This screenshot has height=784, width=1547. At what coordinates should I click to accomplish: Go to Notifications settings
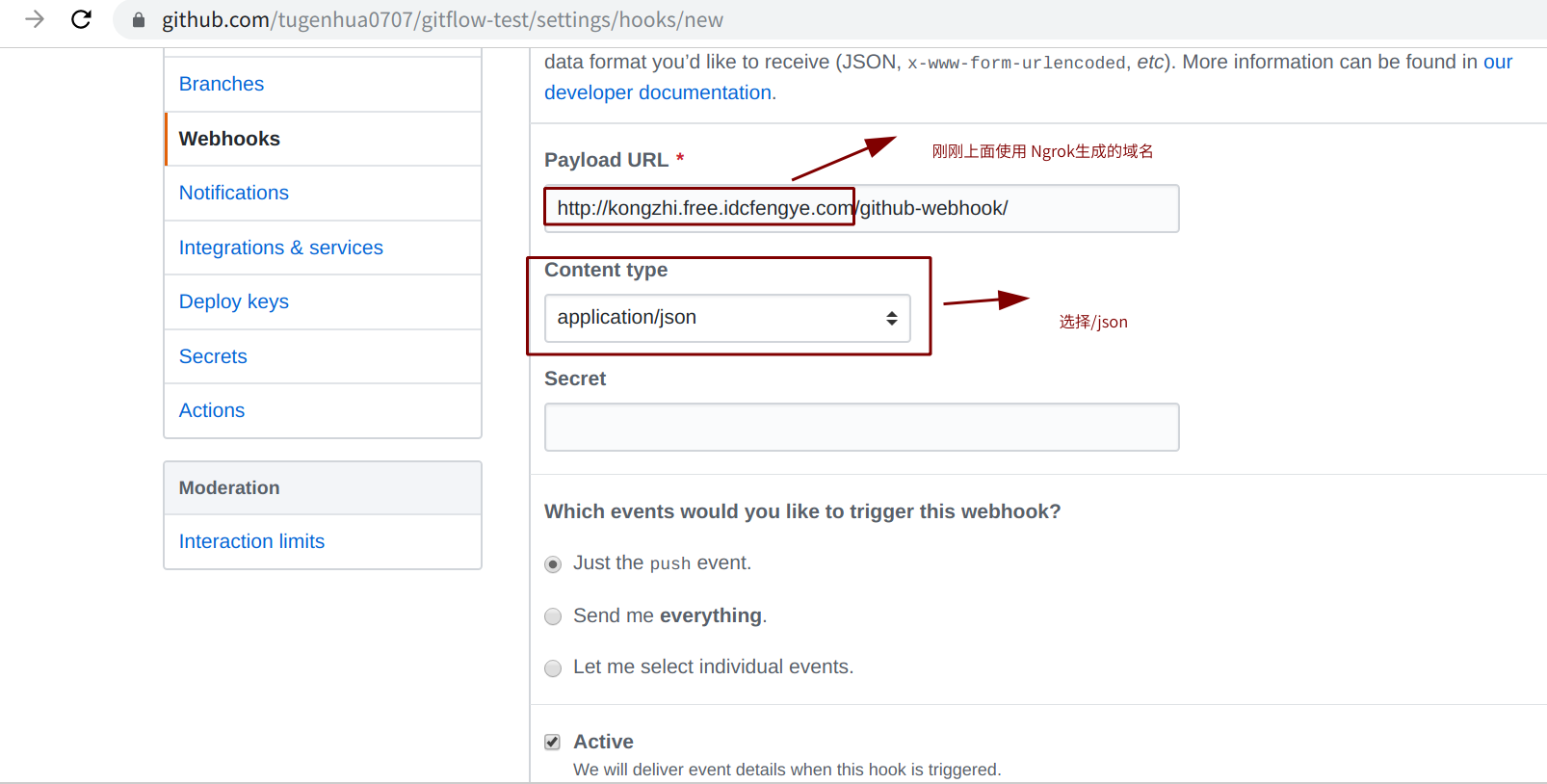234,193
